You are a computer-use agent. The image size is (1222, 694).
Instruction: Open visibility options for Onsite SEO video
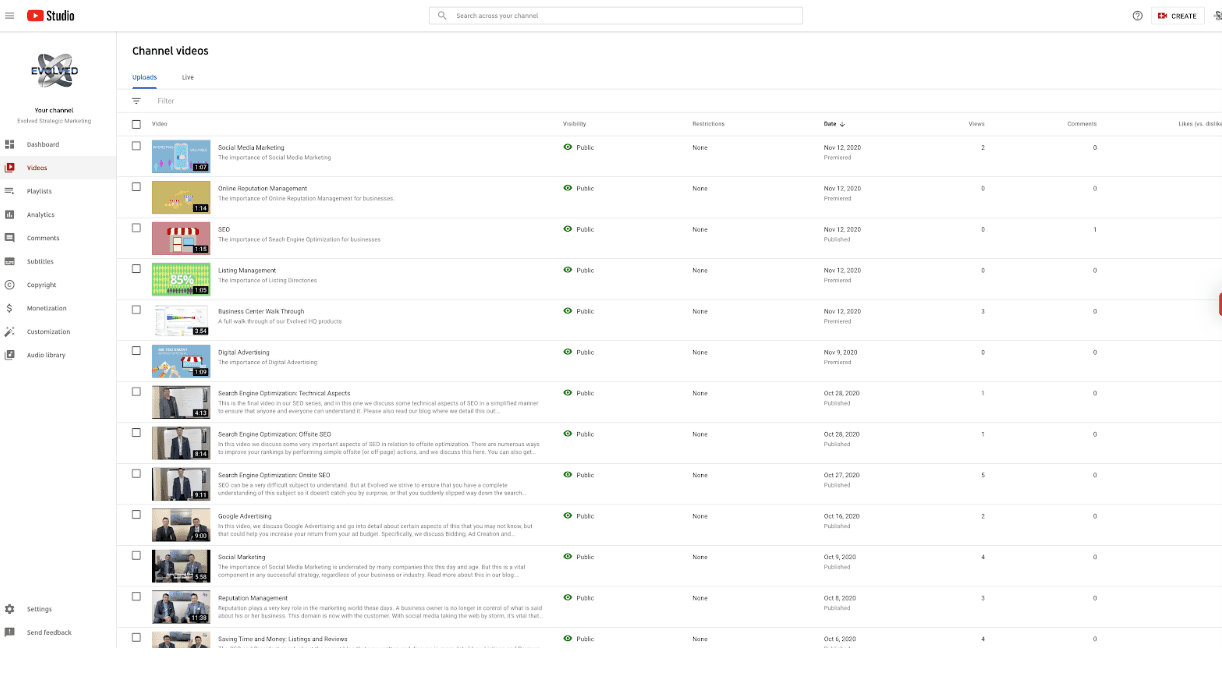[579, 475]
